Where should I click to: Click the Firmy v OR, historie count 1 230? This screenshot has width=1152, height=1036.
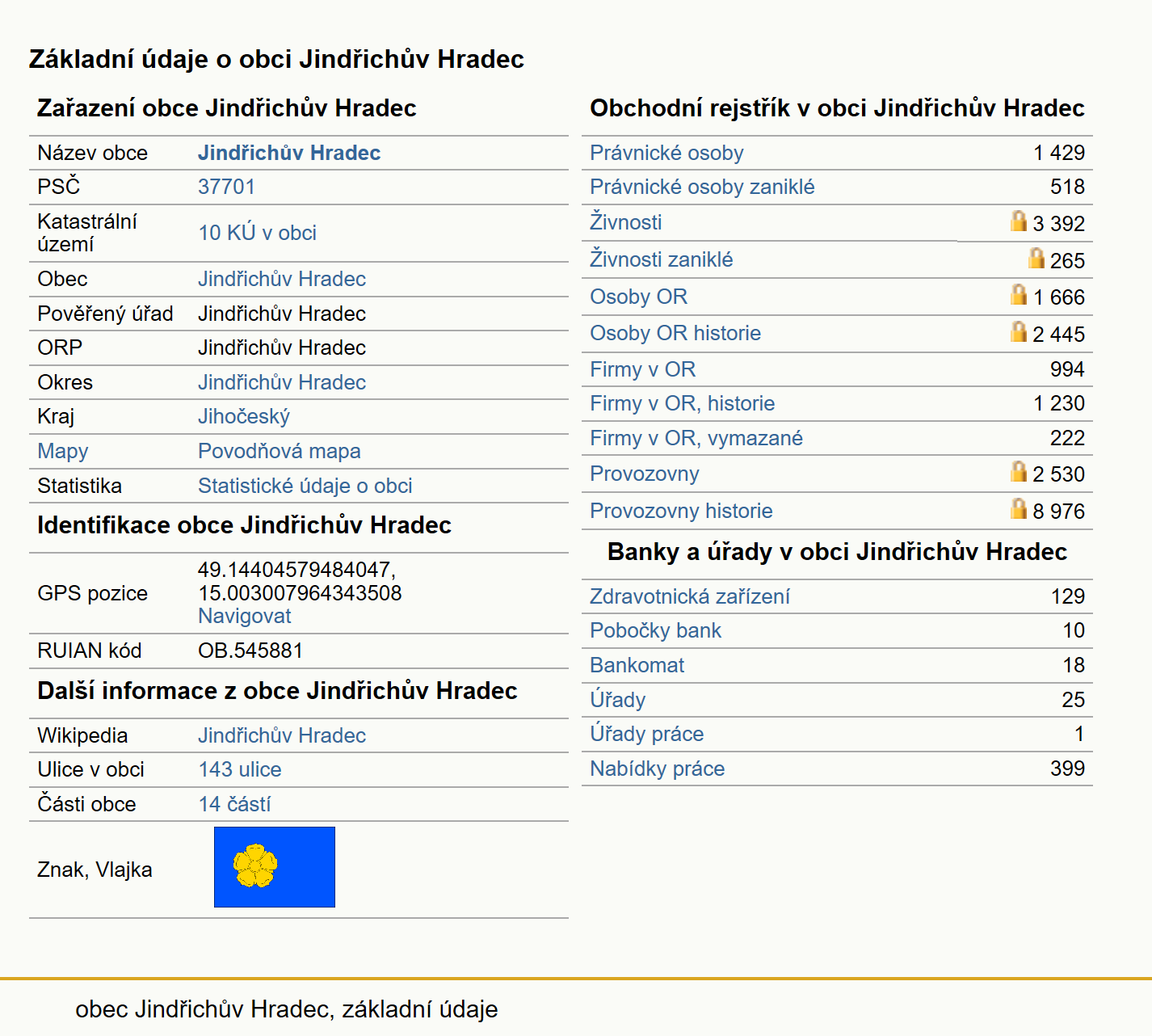tap(1059, 403)
